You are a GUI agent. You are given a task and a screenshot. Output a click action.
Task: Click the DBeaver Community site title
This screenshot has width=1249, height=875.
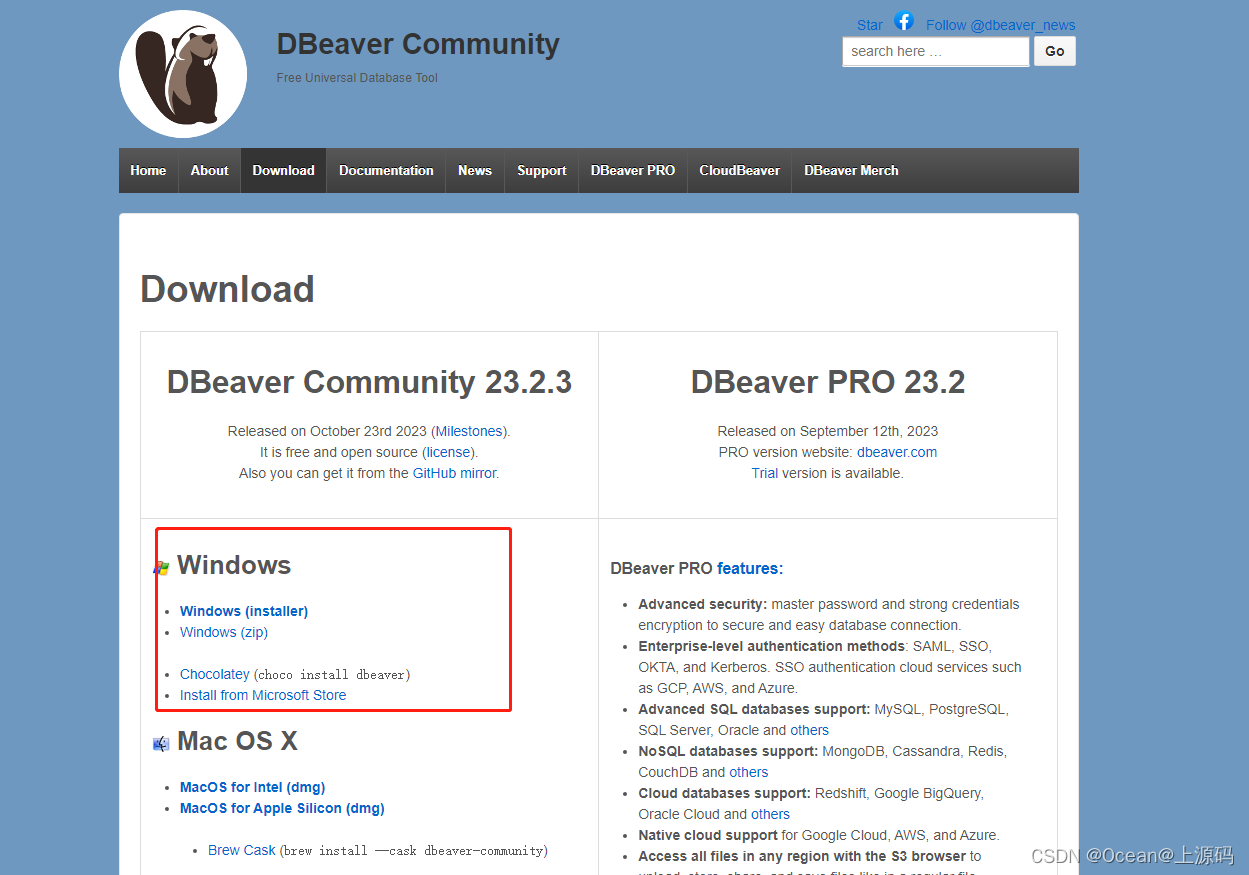[x=418, y=44]
